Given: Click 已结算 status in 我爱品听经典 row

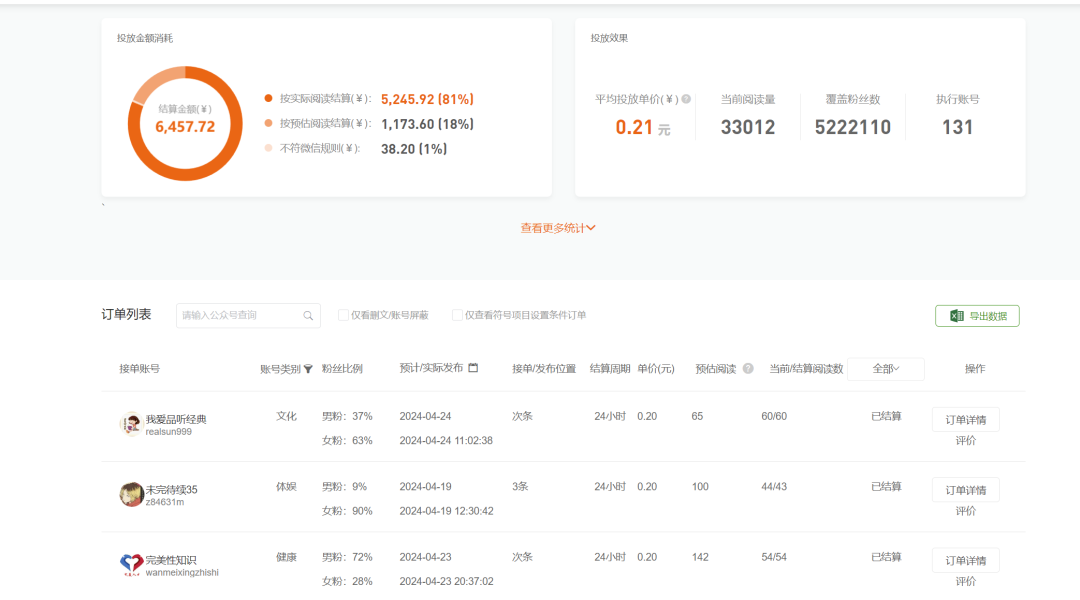Looking at the screenshot, I should pyautogui.click(x=886, y=416).
